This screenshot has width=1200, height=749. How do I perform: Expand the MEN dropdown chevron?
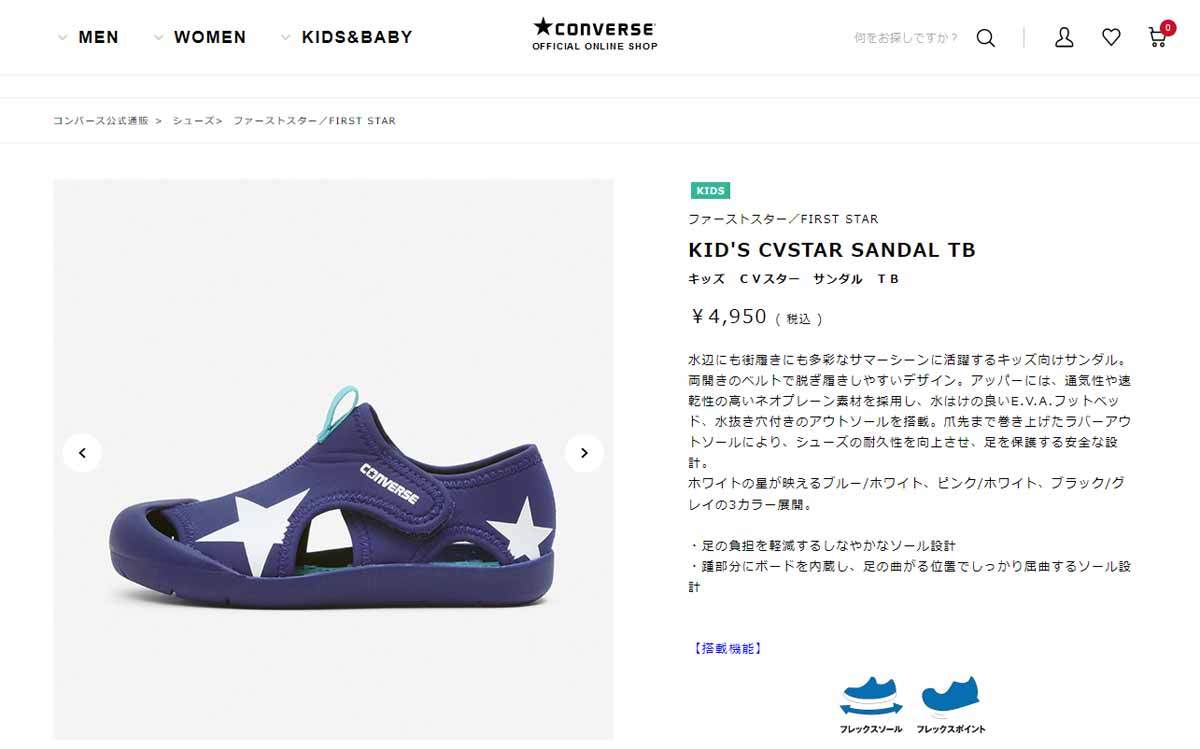[62, 38]
